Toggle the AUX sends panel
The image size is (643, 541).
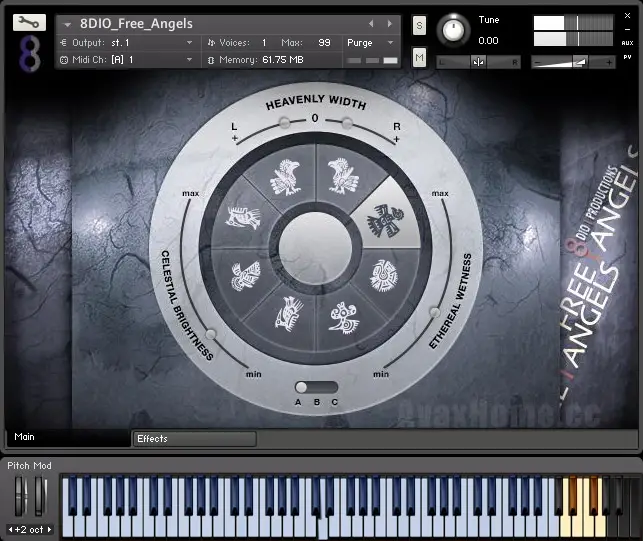click(627, 43)
